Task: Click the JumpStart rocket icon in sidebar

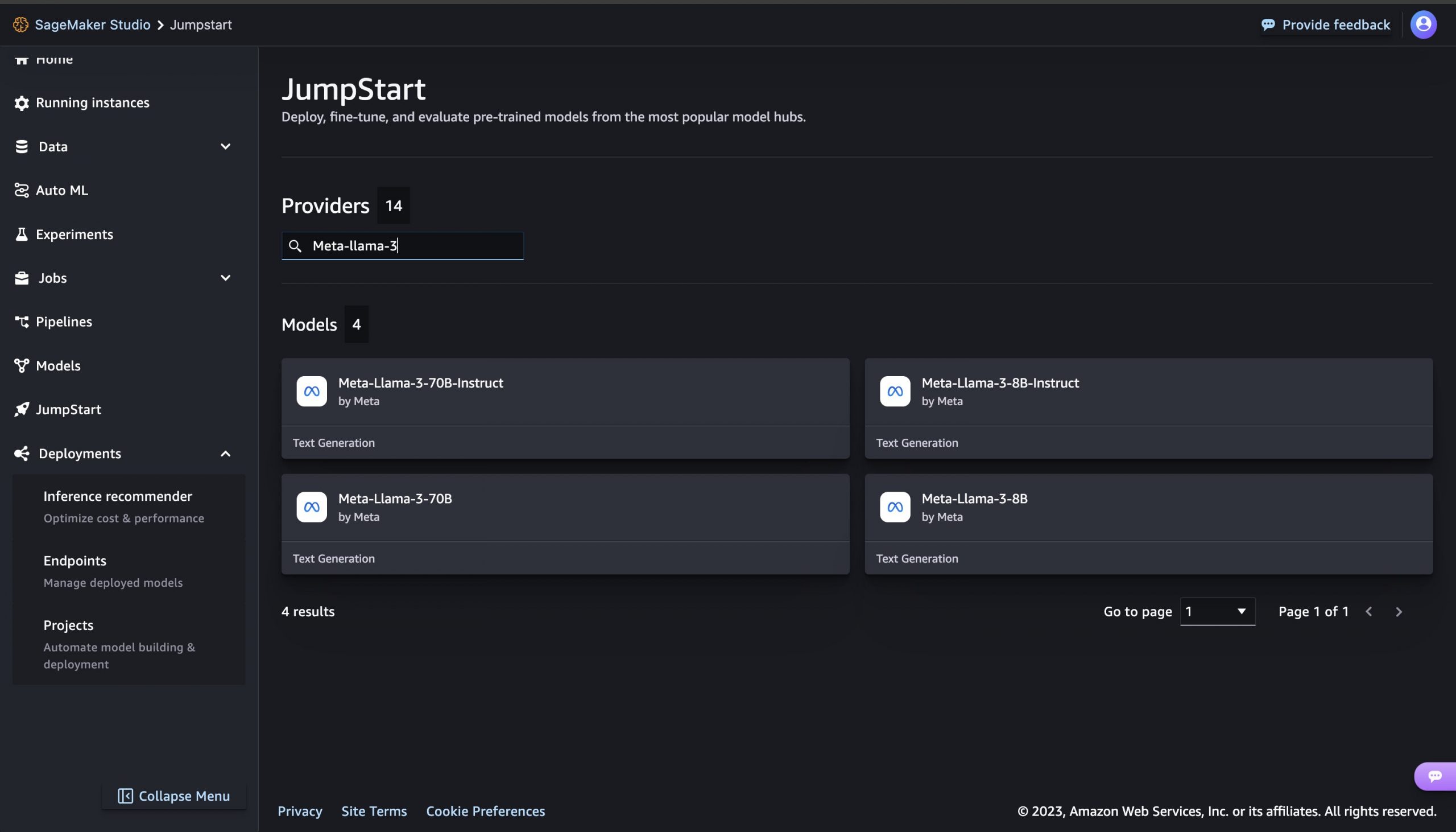Action: pos(22,410)
